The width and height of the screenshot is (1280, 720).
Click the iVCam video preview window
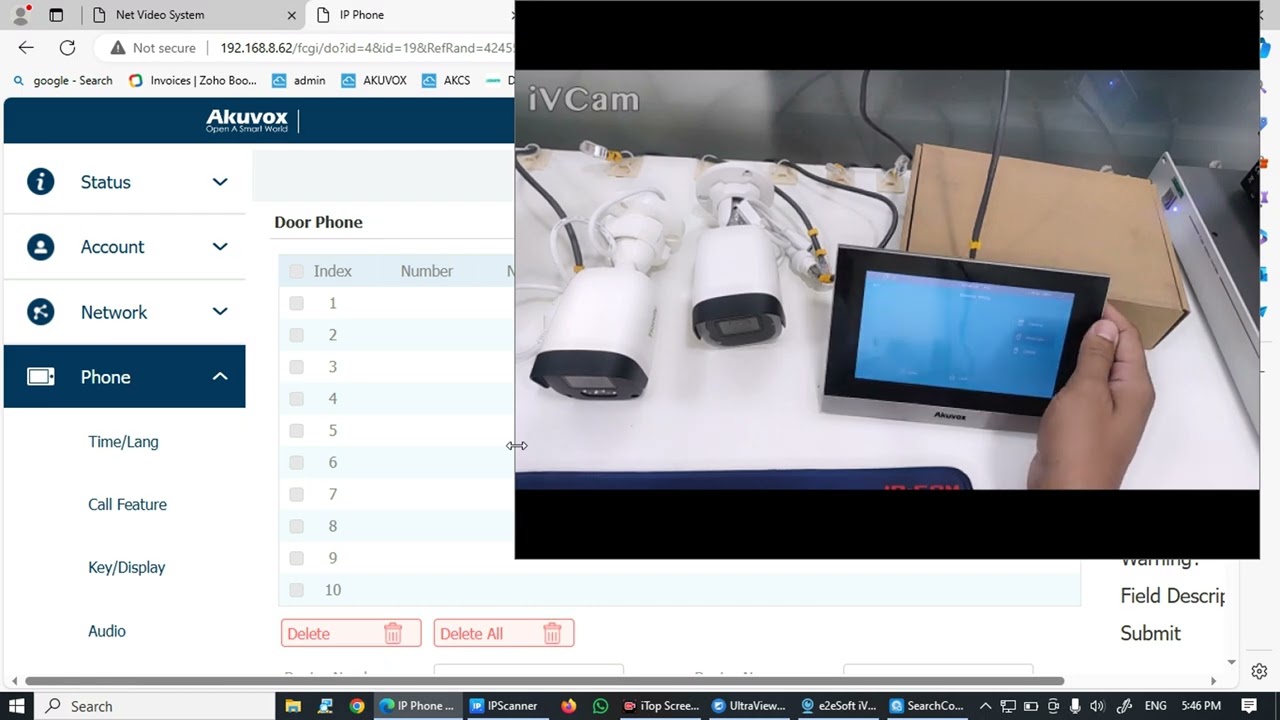coord(887,280)
